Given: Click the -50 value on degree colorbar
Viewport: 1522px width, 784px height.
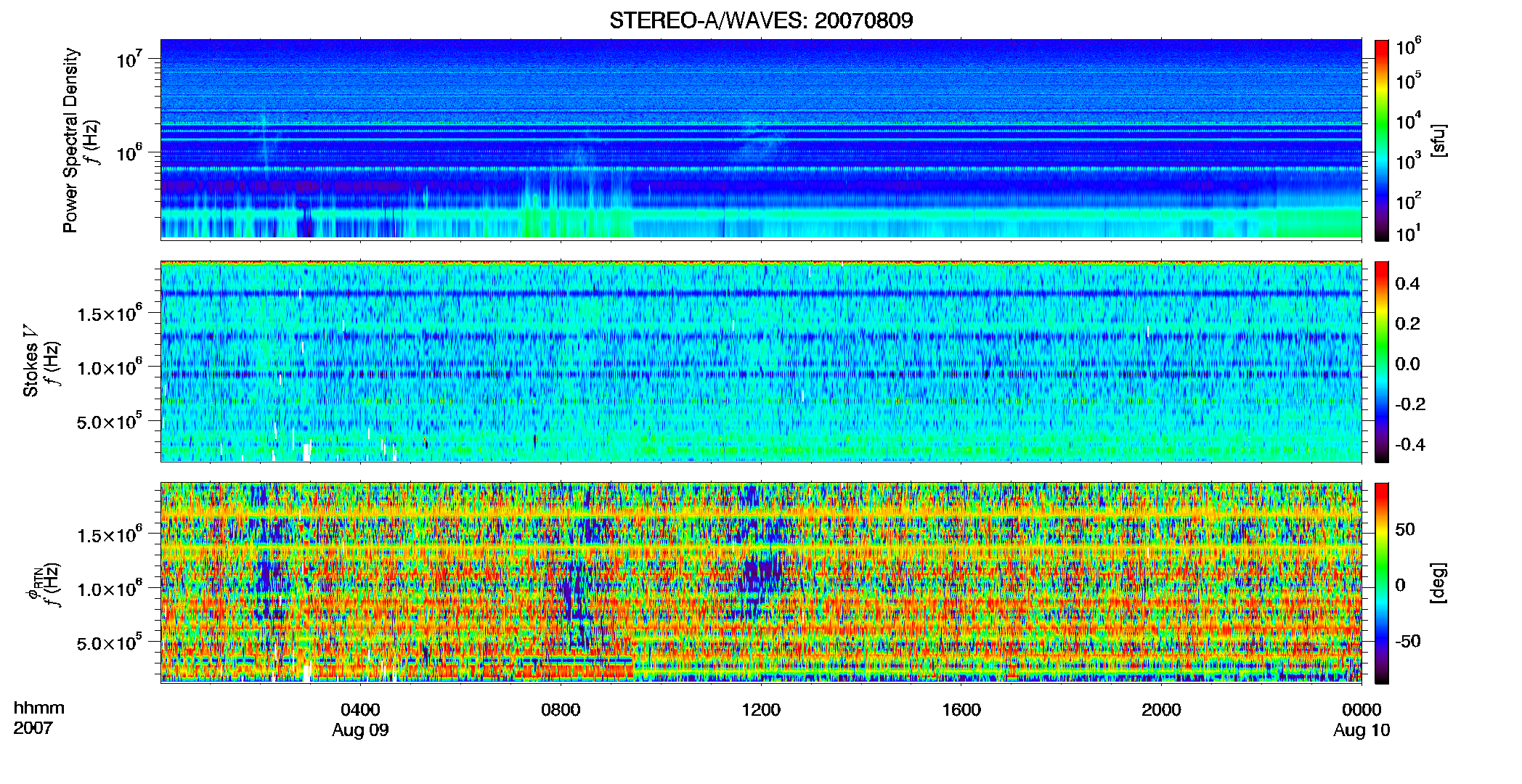Looking at the screenshot, I should (x=1407, y=642).
